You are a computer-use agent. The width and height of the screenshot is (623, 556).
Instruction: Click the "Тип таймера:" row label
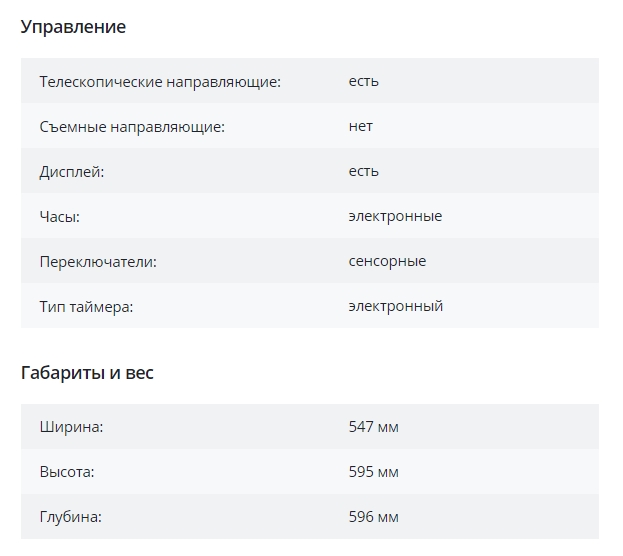coord(86,307)
